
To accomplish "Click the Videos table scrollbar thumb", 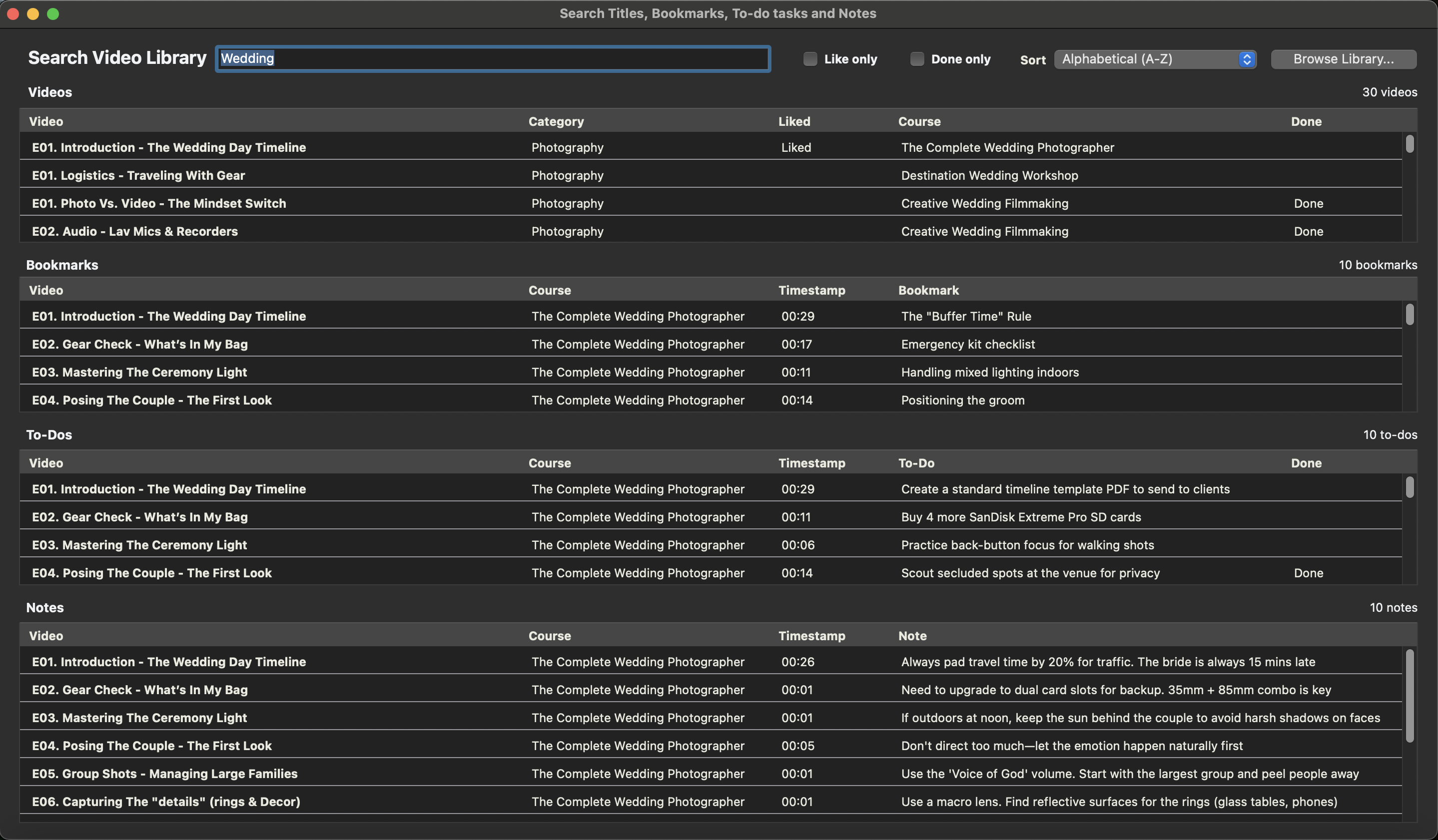I will [x=1409, y=144].
